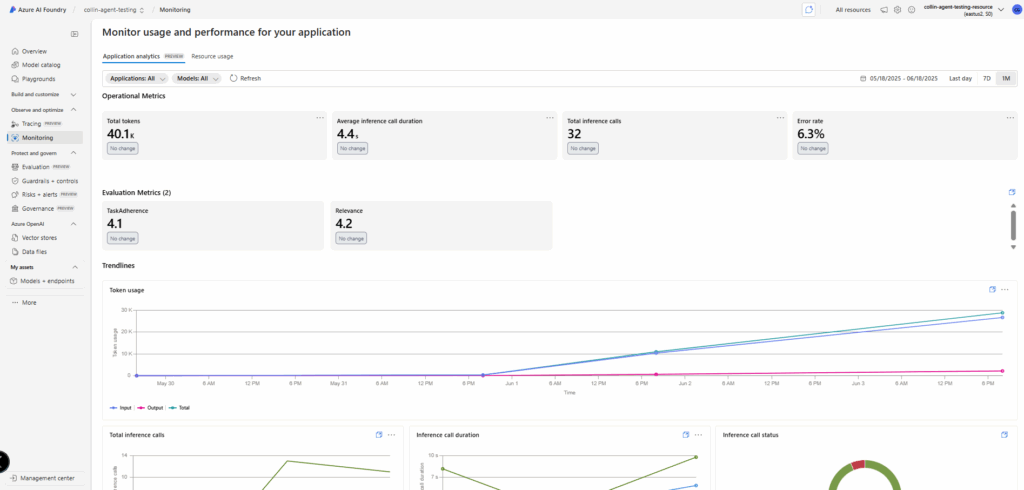Click the Relevance 4.2 value
Screen dimensions: 1024x490
[344, 223]
